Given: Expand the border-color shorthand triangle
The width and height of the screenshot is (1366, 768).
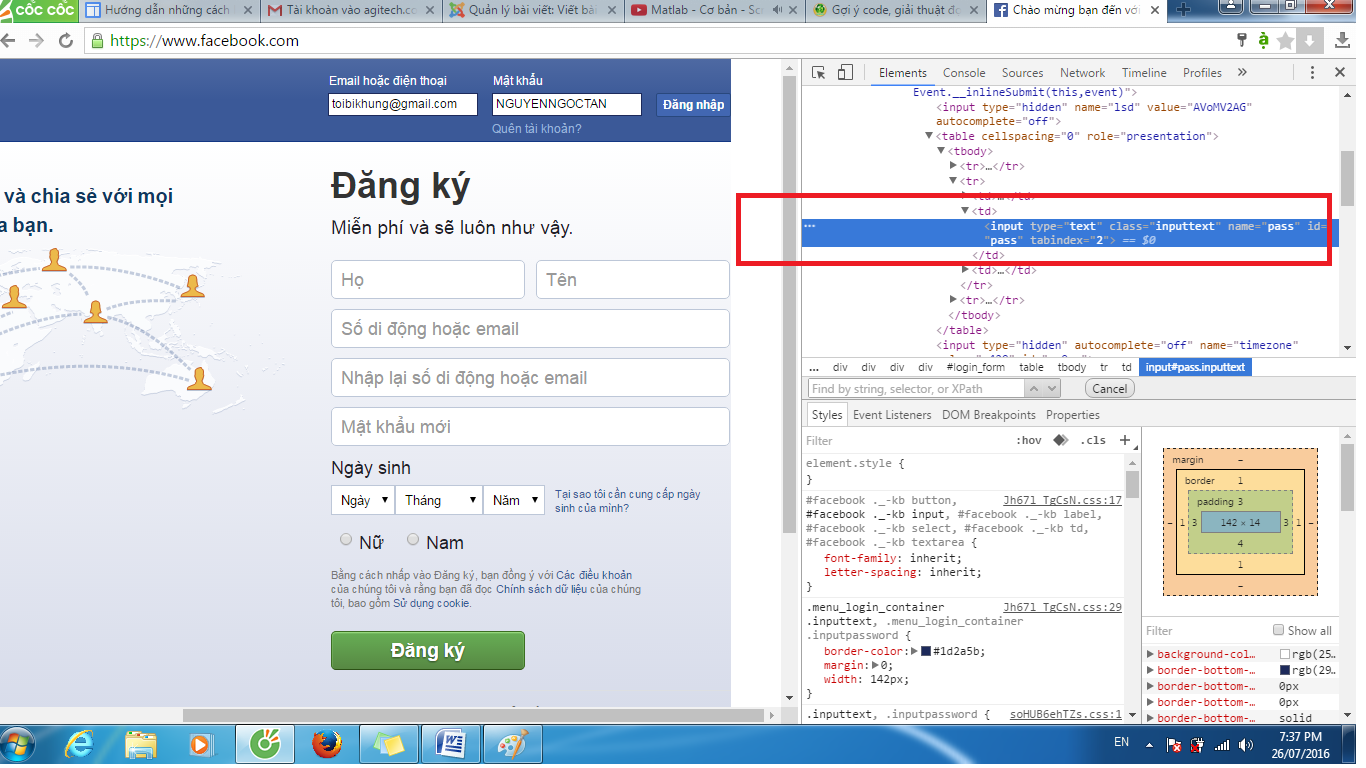Looking at the screenshot, I should [x=913, y=651].
